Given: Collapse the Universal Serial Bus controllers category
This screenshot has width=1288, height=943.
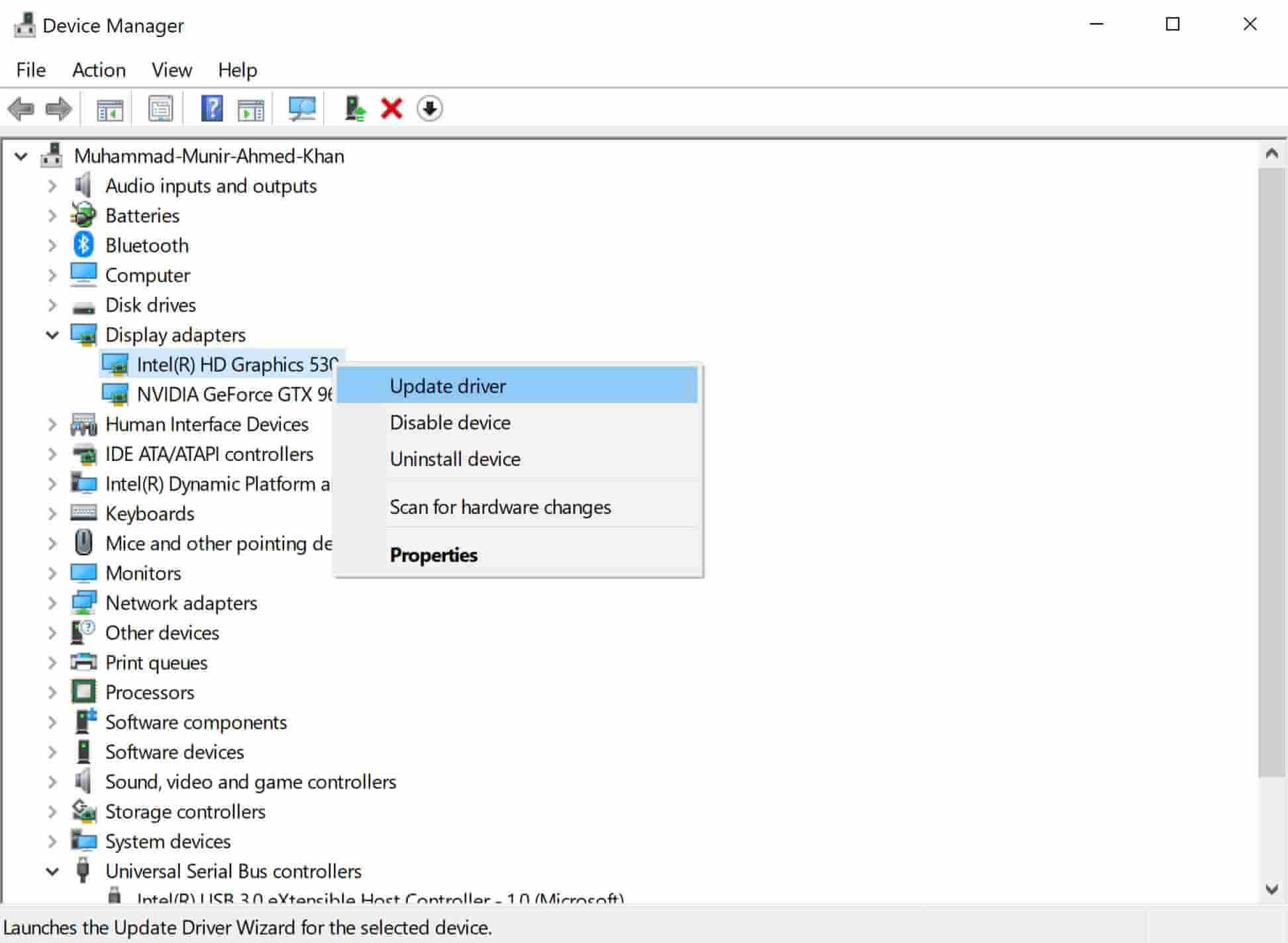Looking at the screenshot, I should click(x=52, y=871).
